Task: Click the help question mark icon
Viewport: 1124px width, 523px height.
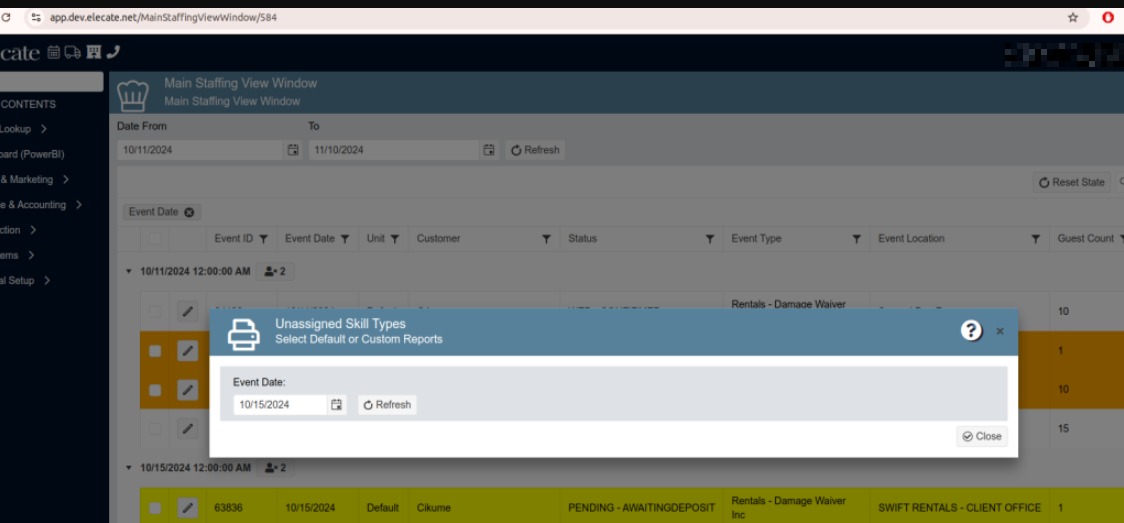Action: 971,331
